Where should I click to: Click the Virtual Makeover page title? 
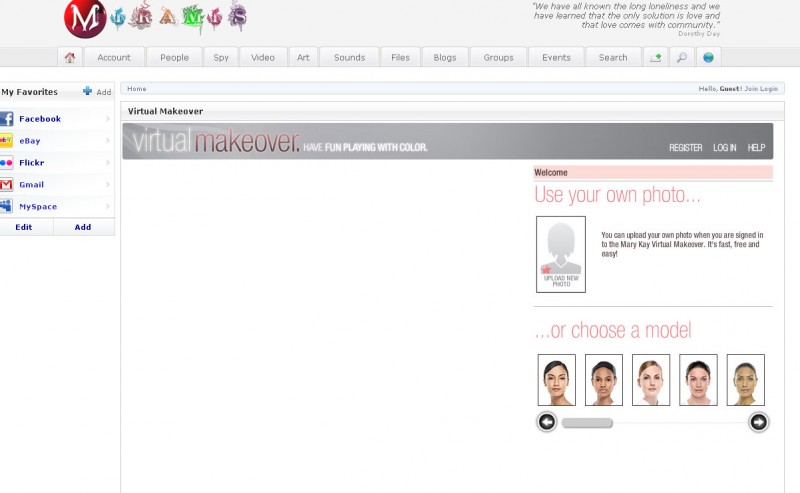[165, 111]
